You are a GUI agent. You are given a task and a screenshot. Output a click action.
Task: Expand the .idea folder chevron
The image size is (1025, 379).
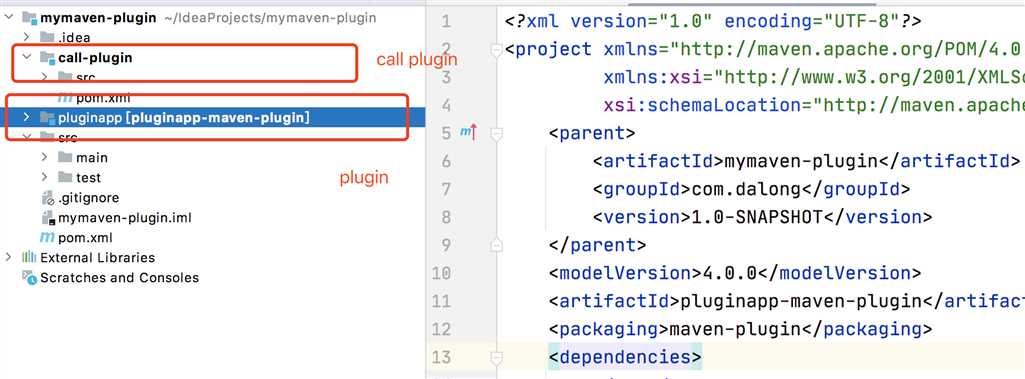pyautogui.click(x=26, y=37)
